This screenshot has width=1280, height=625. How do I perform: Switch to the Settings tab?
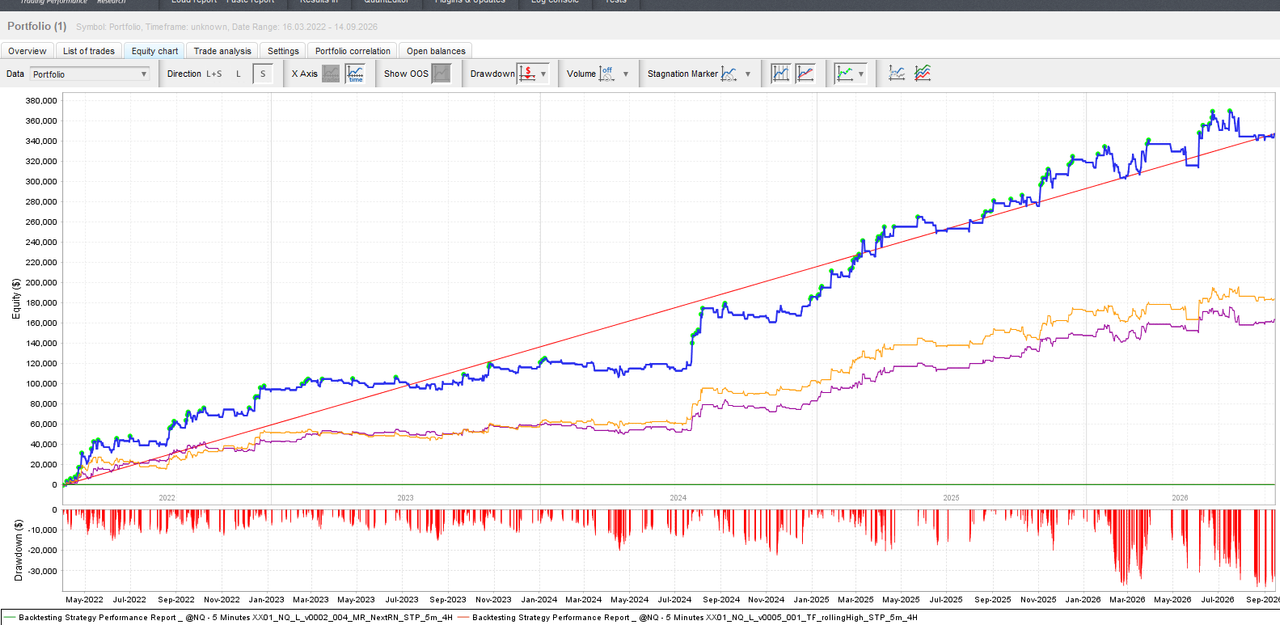(283, 51)
